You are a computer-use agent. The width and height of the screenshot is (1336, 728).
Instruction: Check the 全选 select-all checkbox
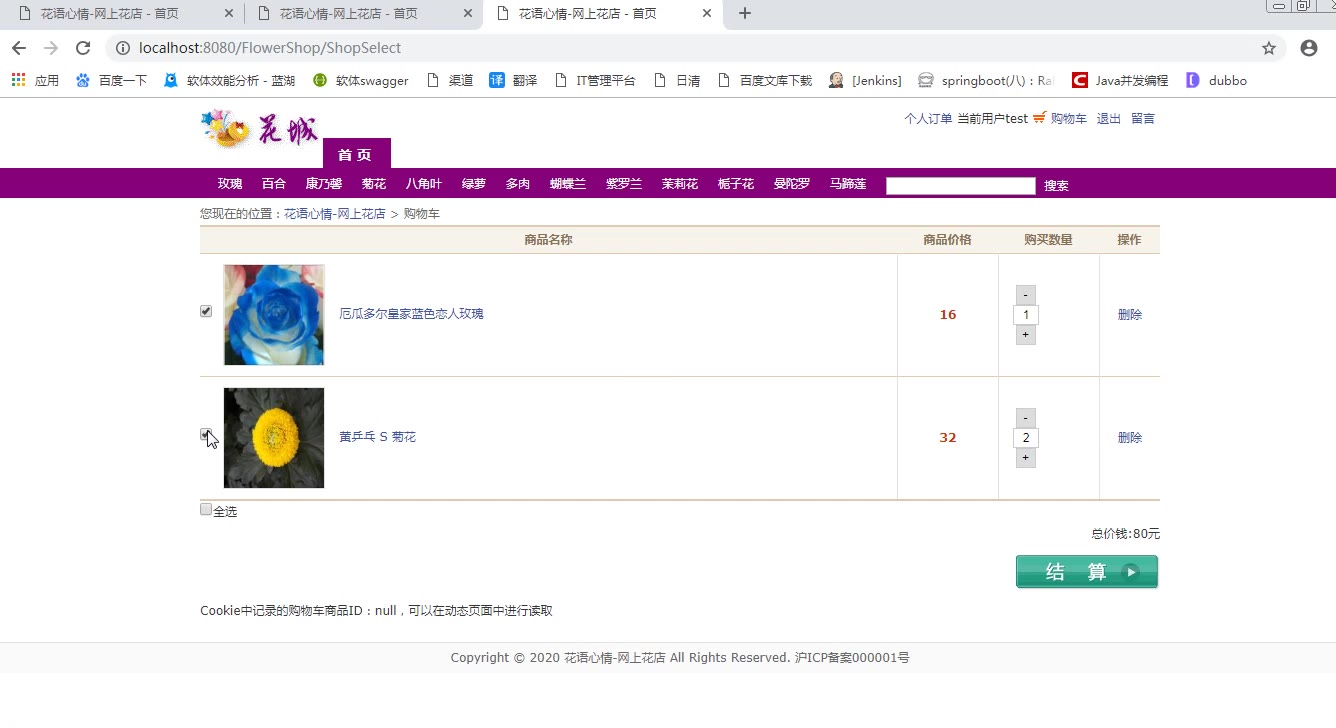click(x=206, y=509)
